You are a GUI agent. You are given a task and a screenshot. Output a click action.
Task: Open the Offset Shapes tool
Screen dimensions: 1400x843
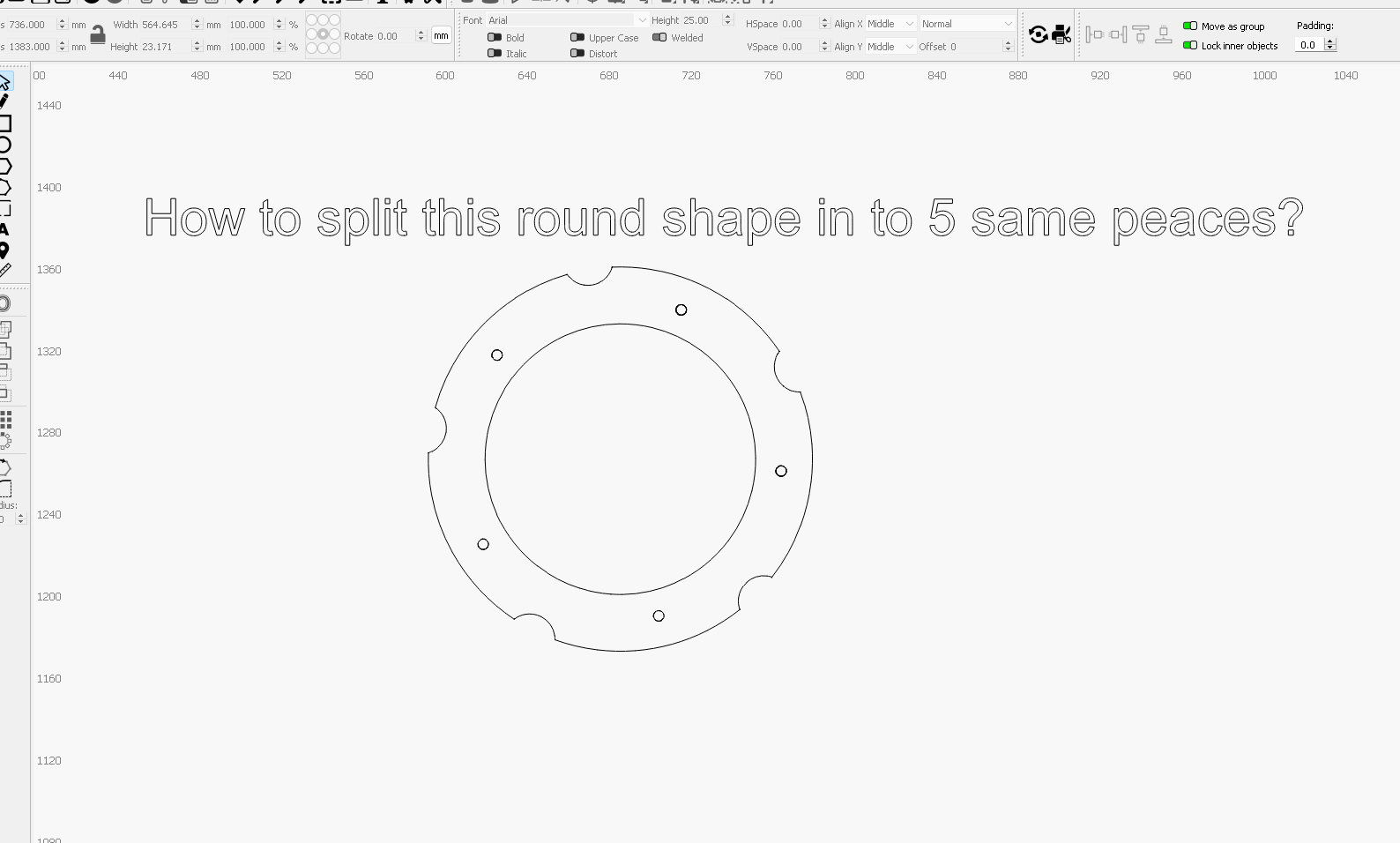pyautogui.click(x=4, y=303)
